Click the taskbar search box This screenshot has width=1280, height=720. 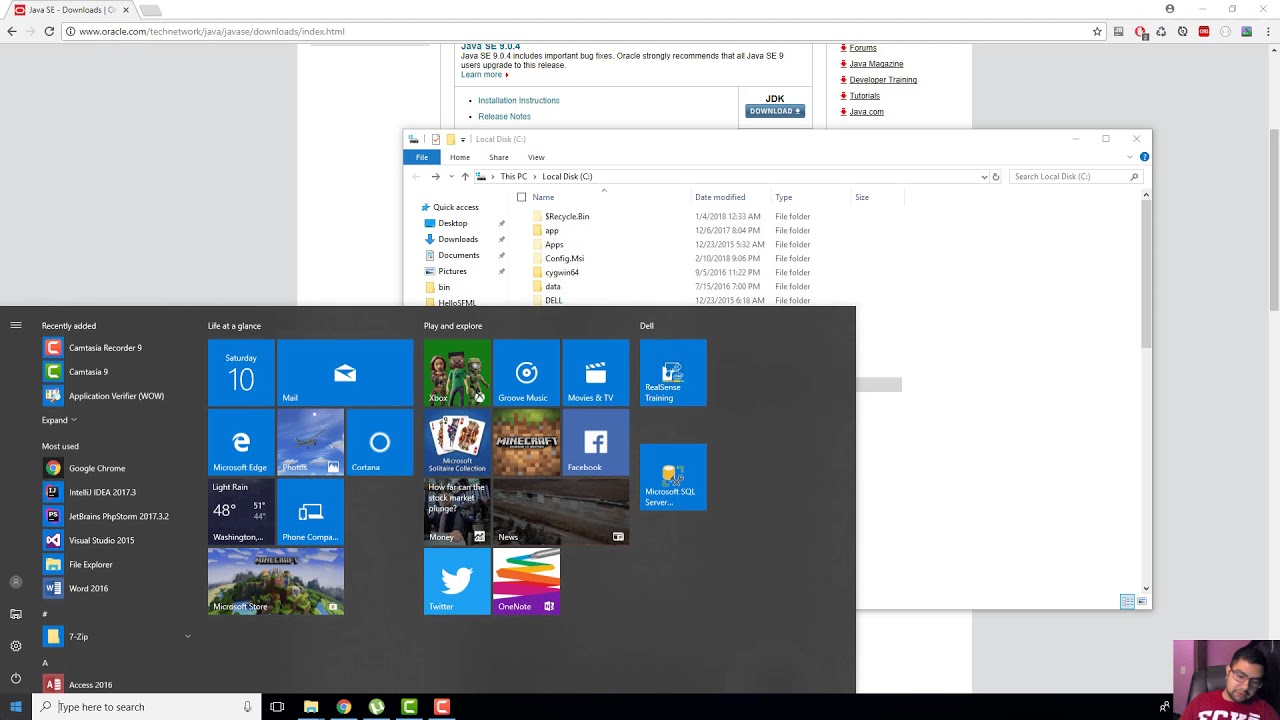click(147, 707)
